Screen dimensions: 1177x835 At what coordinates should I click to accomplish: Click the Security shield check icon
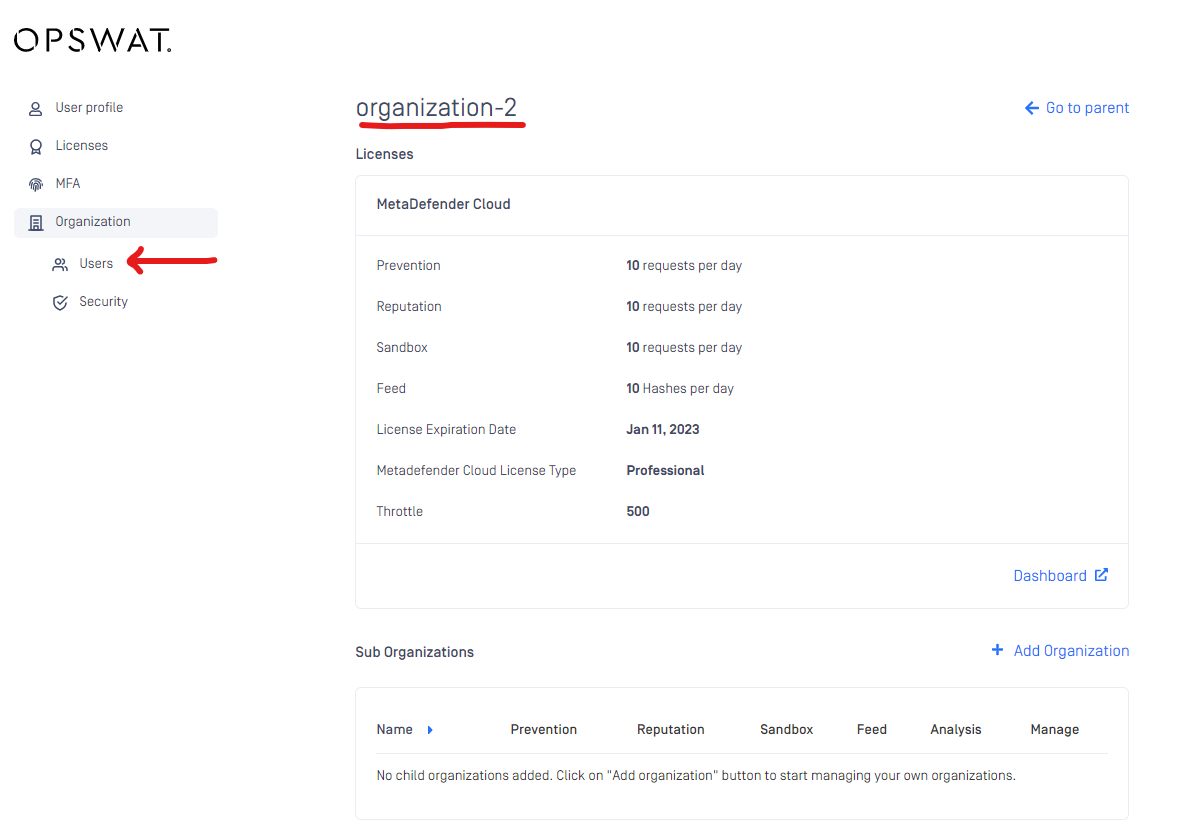tap(60, 302)
